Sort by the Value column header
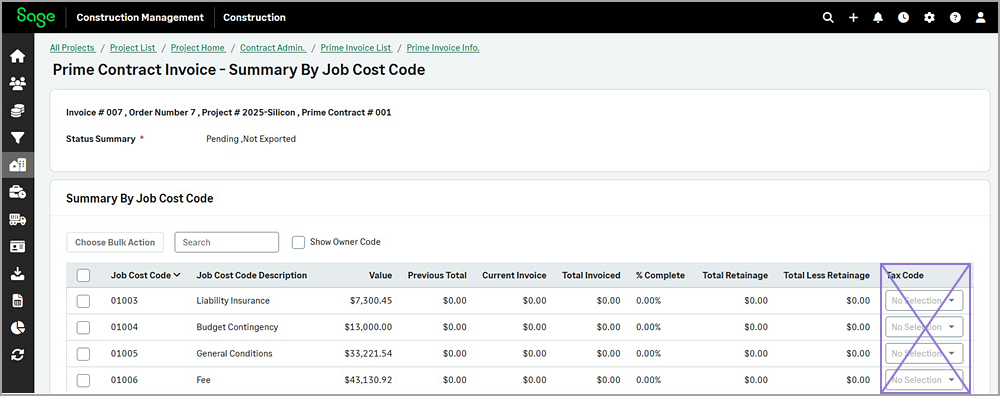Viewport: 1000px width, 396px height. tap(380, 275)
